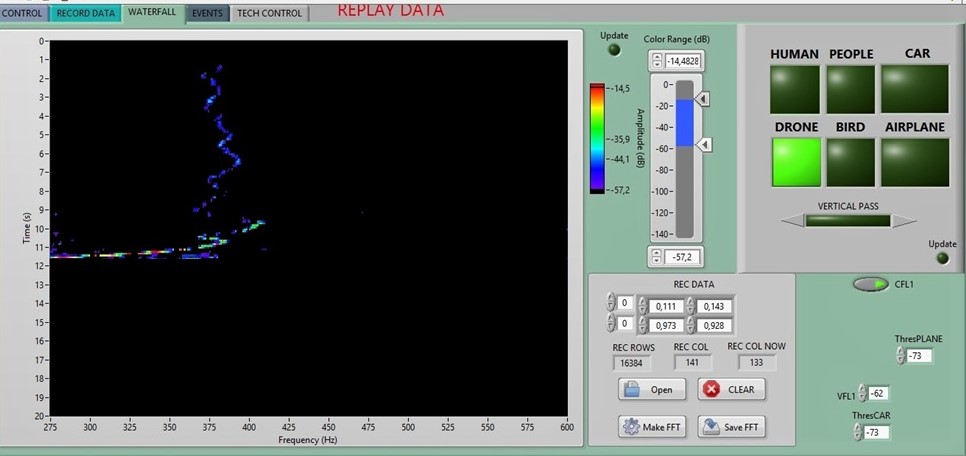Toggle the CFL1 switch
The width and height of the screenshot is (966, 456).
point(870,285)
